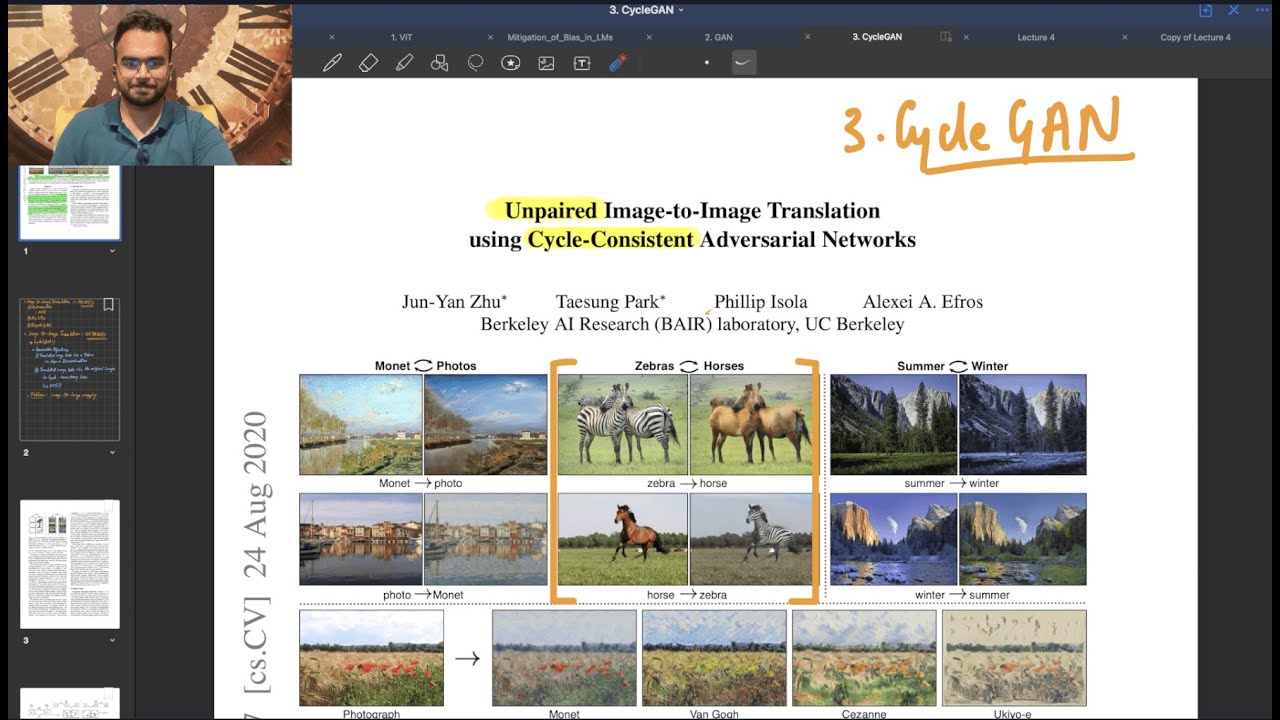
Task: Choose the dot laser pointer style
Action: (x=707, y=63)
